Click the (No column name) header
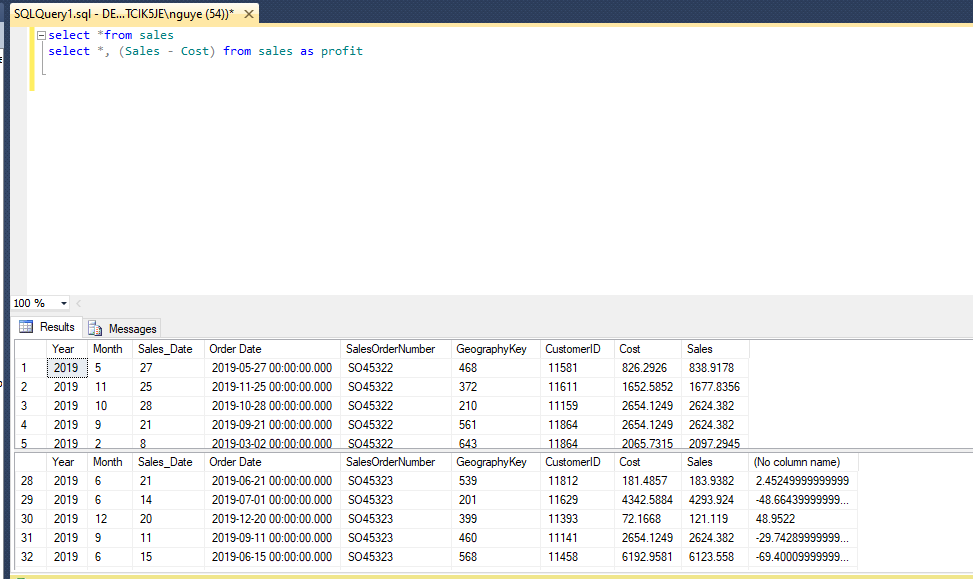This screenshot has width=973, height=579. point(804,462)
